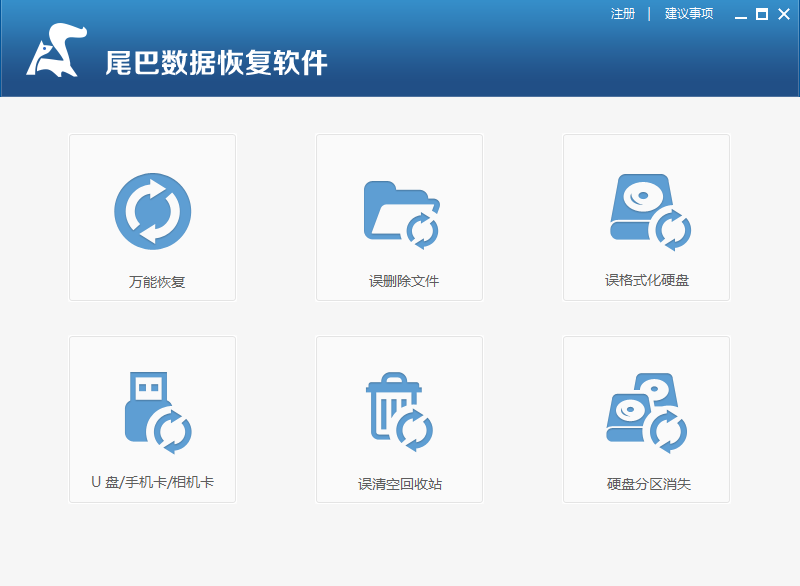
Task: Open the 误清空回收站 label
Action: coord(400,484)
